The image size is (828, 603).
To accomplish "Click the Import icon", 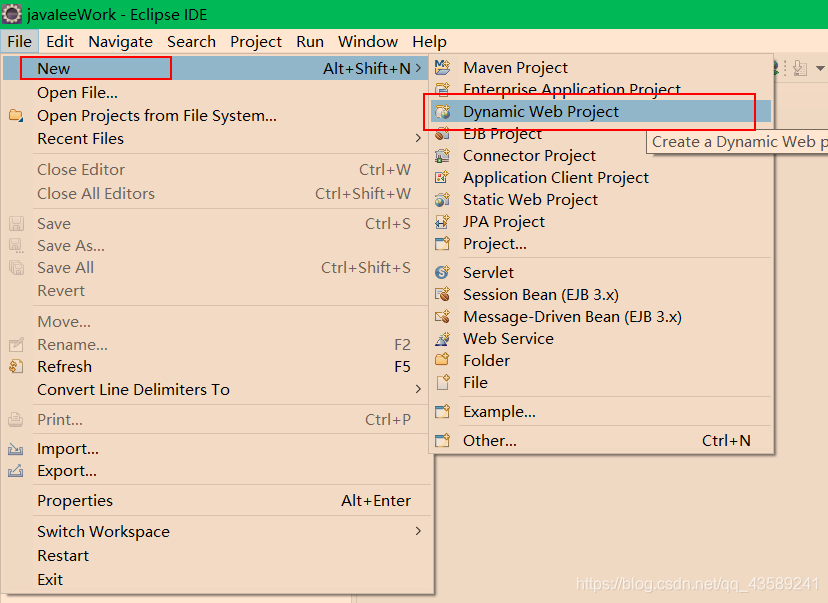I will 16,449.
